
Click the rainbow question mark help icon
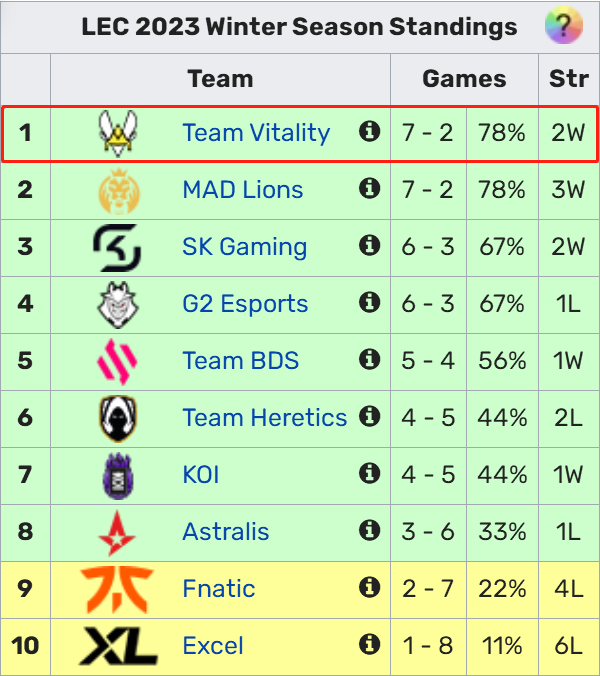point(564,25)
